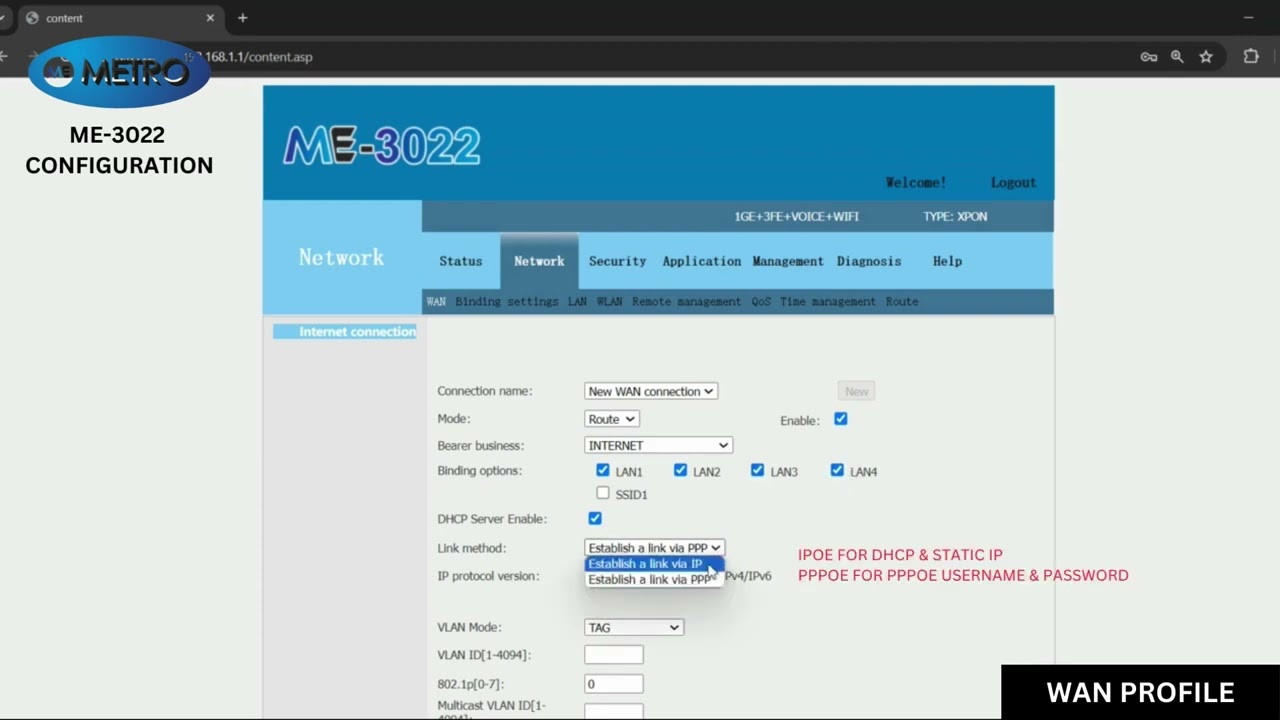Open a new browser tab
Viewport: 1280px width, 720px height.
(242, 18)
